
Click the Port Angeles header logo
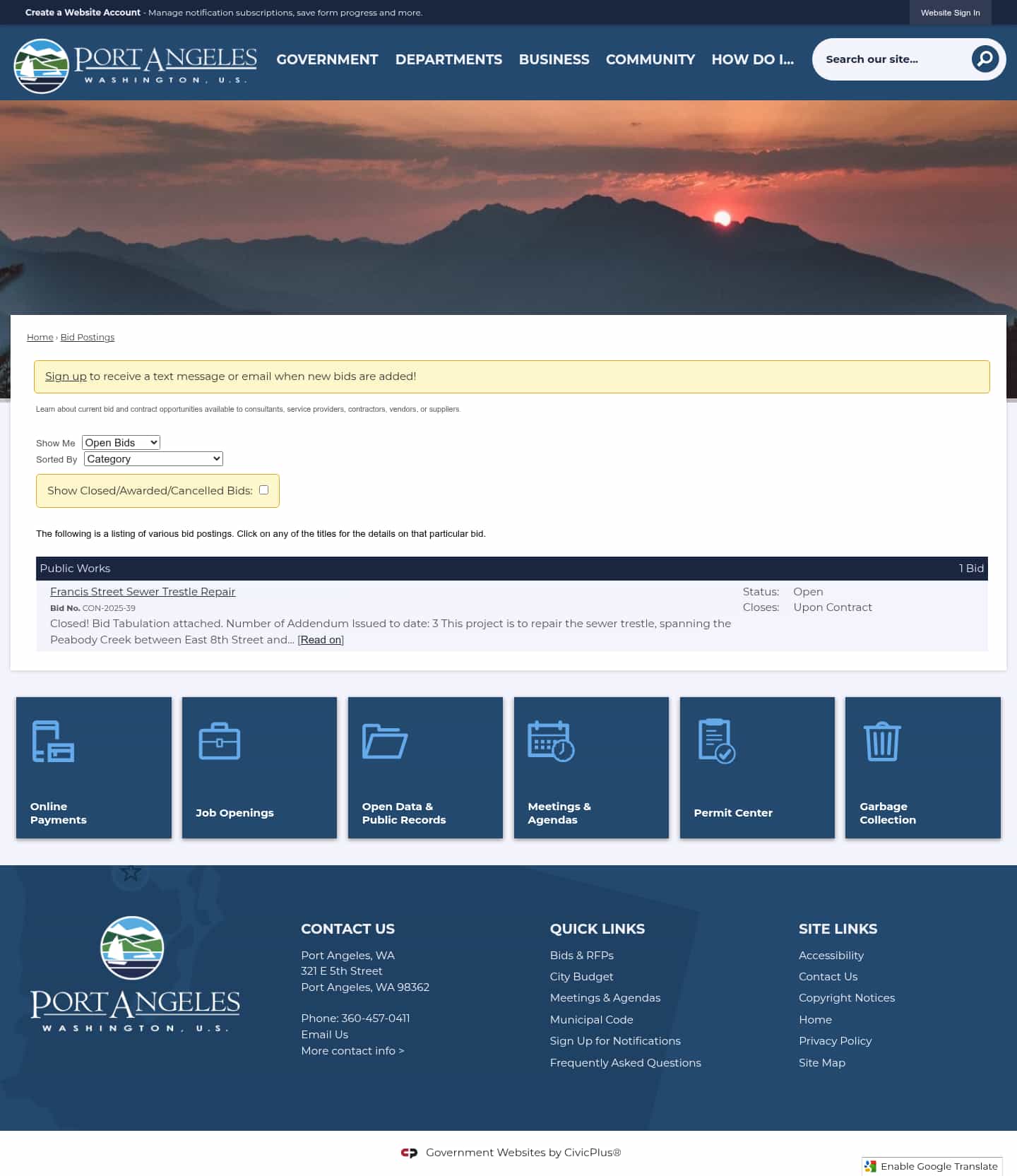click(x=135, y=66)
